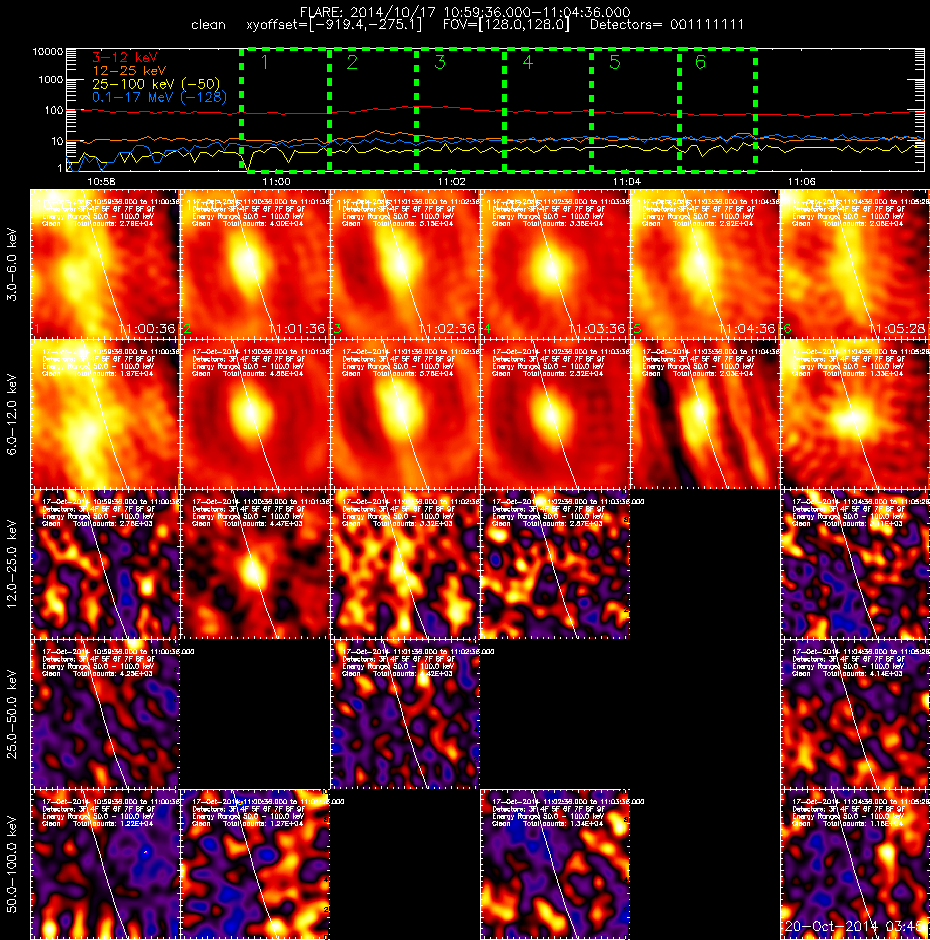The image size is (930, 940).
Task: Open the 3.0-6.0 keV image stamped 11:03:36
Action: pyautogui.click(x=555, y=264)
